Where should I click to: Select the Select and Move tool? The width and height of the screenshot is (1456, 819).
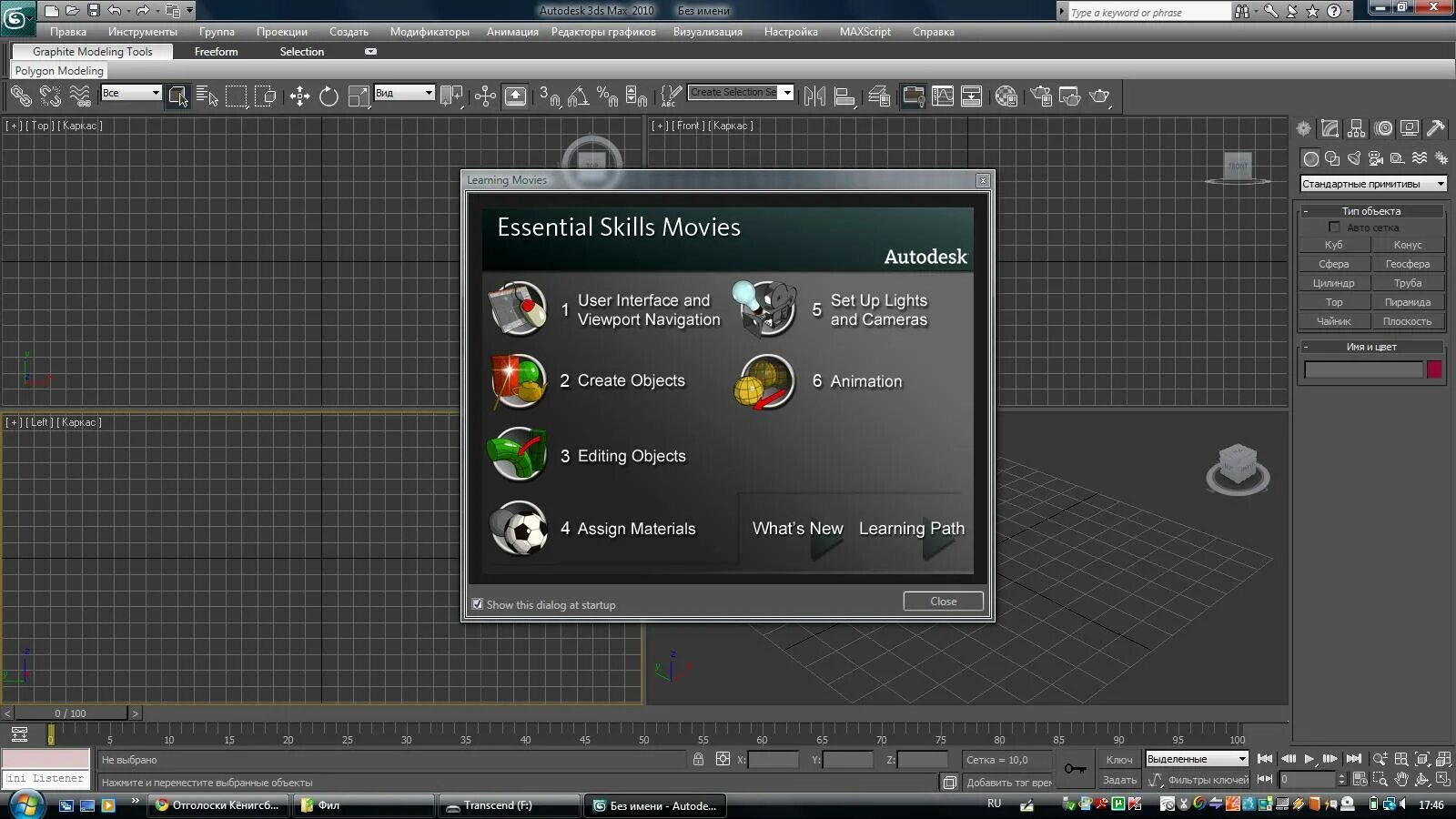300,96
